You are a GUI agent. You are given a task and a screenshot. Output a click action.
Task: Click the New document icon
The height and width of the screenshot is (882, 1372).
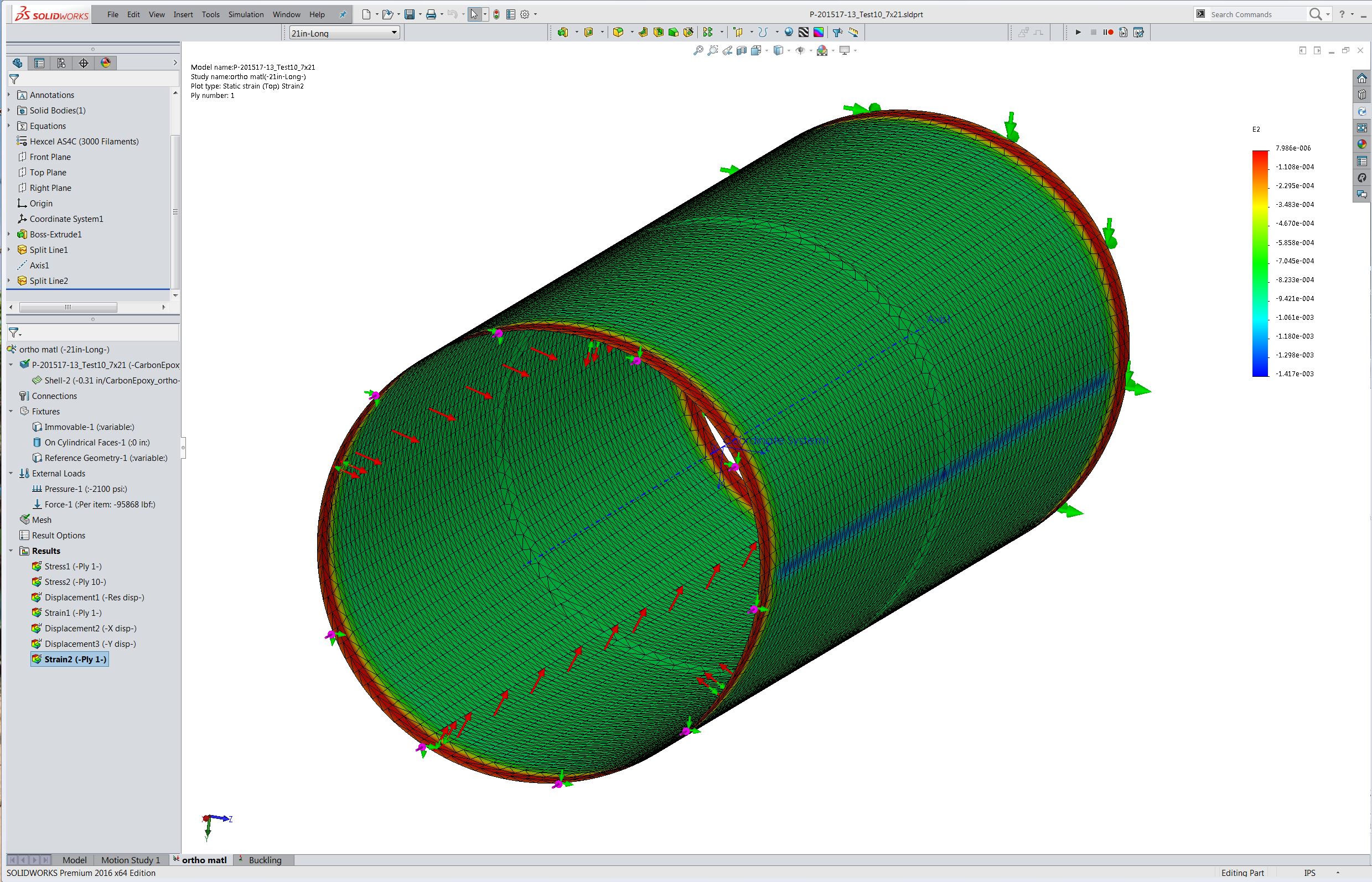(366, 14)
